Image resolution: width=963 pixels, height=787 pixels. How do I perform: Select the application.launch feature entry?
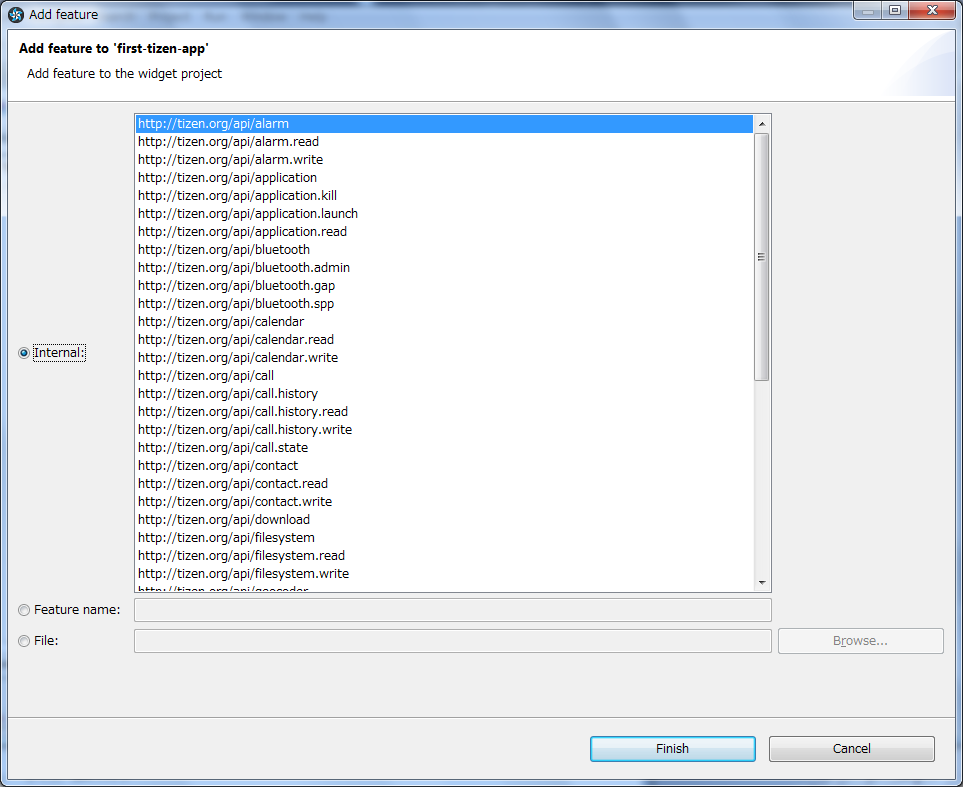[x=445, y=214]
